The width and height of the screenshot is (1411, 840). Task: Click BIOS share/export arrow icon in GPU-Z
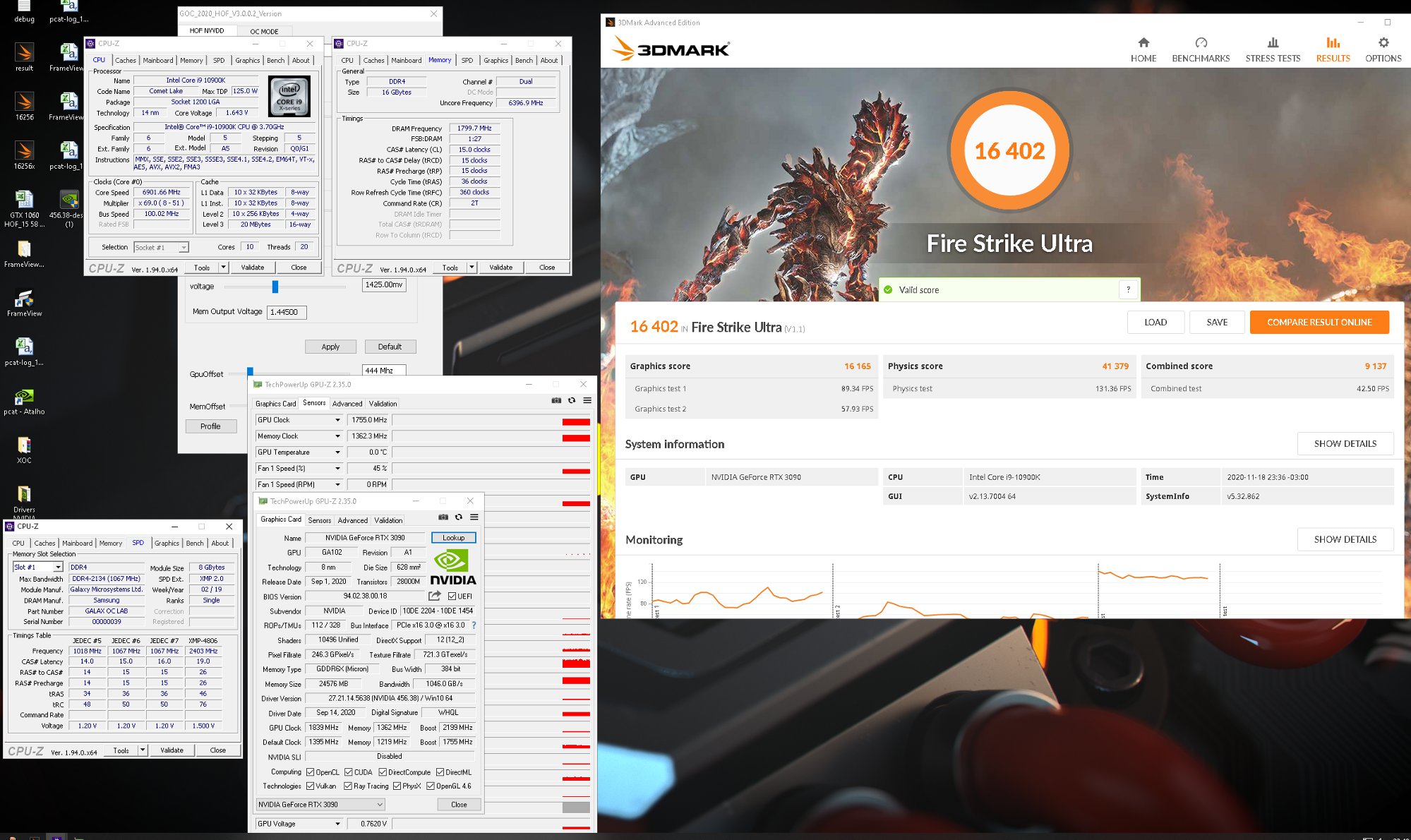pyautogui.click(x=435, y=596)
